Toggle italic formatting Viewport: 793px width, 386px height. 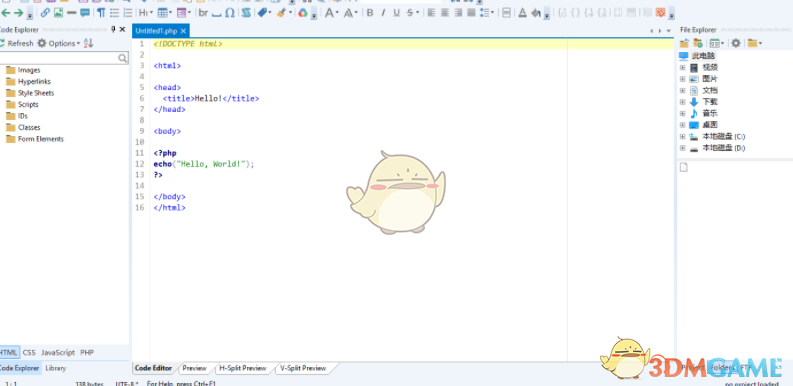pos(383,13)
